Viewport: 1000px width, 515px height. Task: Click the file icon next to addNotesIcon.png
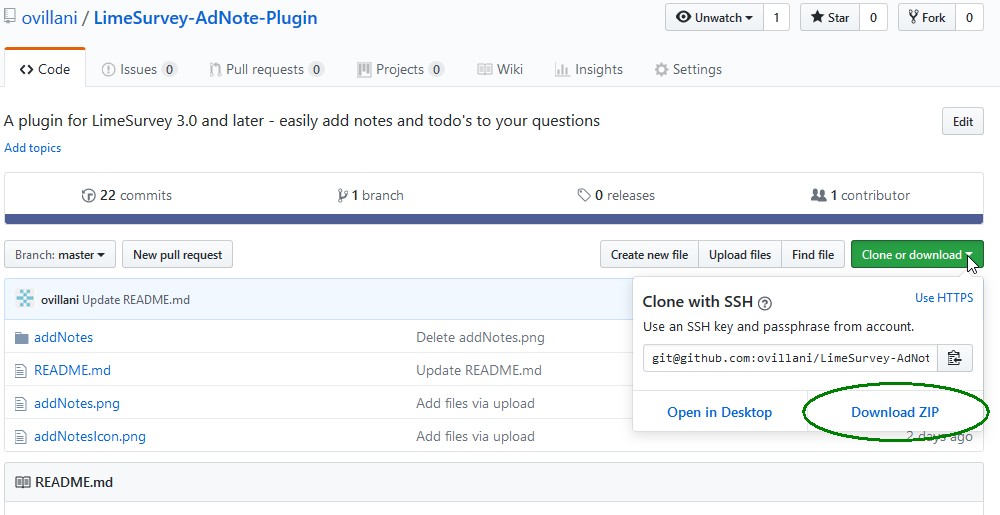[21, 437]
